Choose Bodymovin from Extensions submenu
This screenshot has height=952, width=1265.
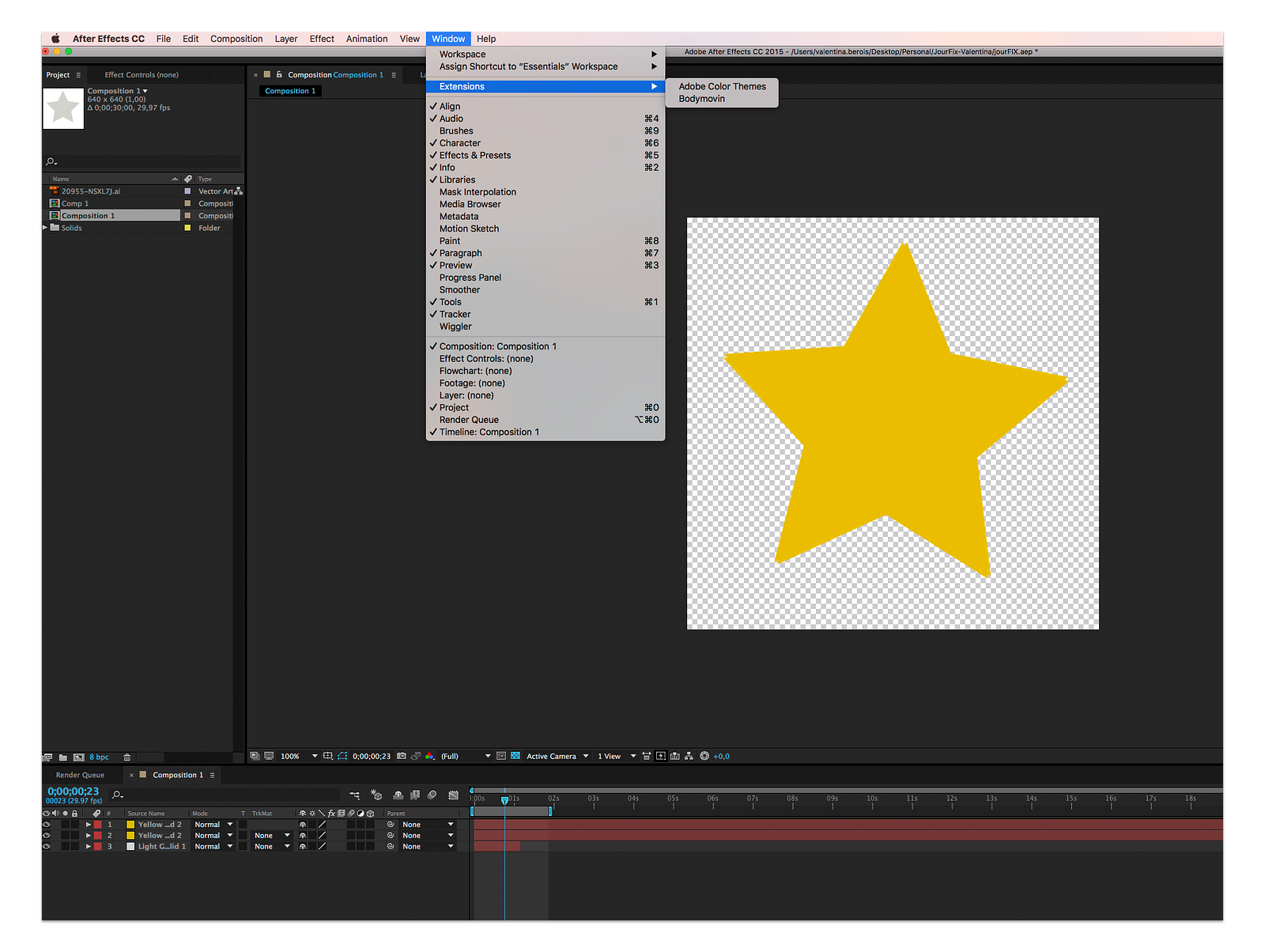(x=701, y=99)
